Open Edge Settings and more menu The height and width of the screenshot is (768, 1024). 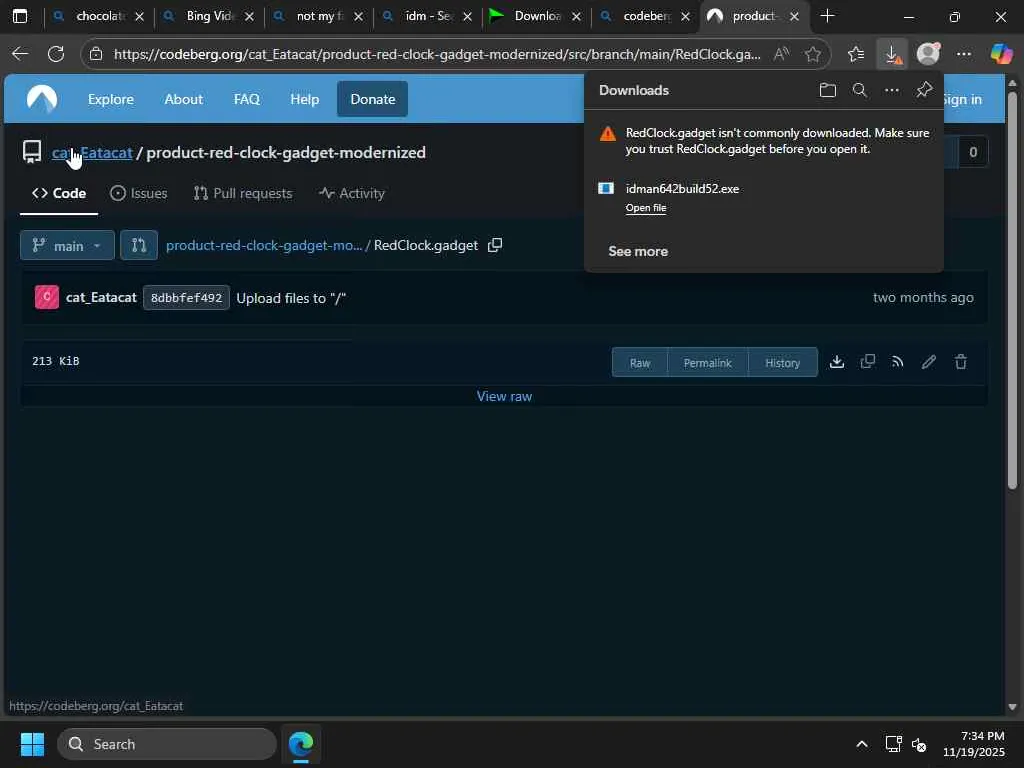pos(964,54)
